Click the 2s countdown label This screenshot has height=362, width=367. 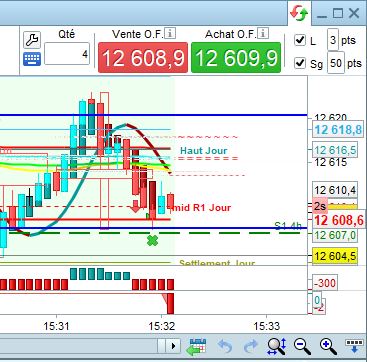click(x=320, y=206)
